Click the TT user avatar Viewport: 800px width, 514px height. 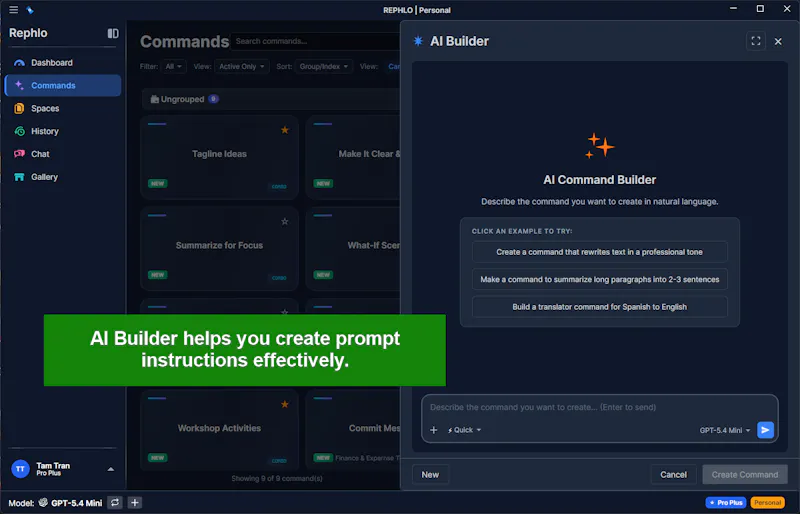click(20, 469)
